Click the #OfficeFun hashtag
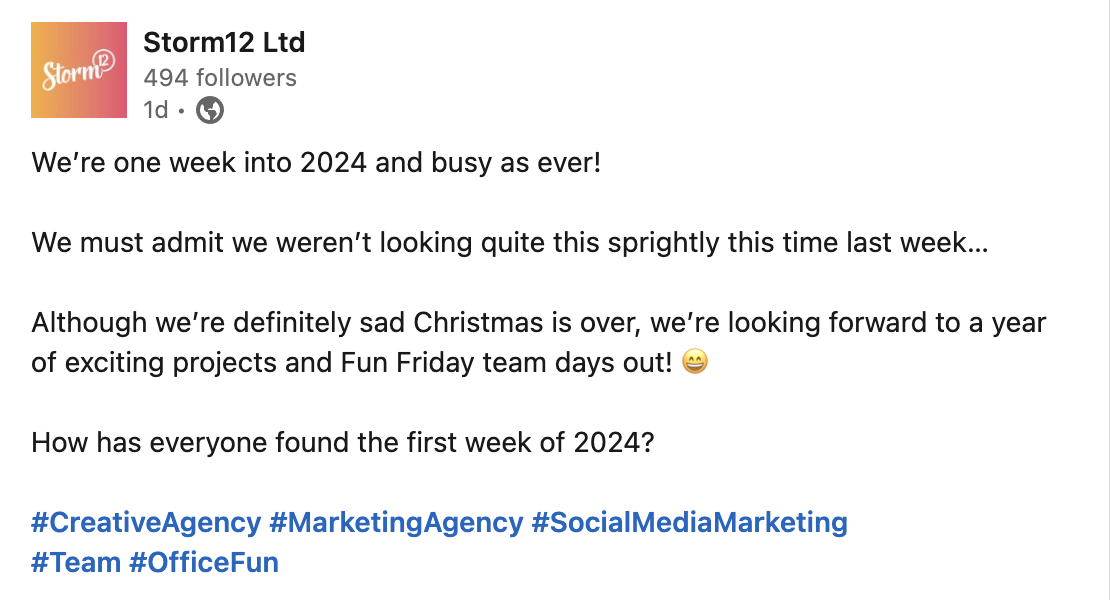 pyautogui.click(x=204, y=562)
